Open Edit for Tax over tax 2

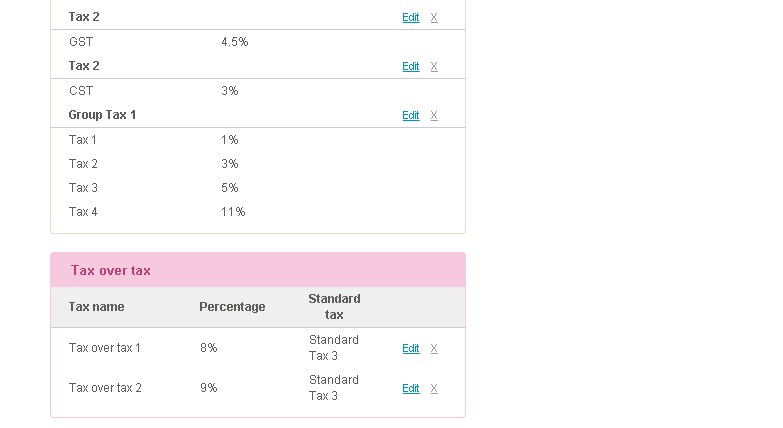tap(410, 389)
